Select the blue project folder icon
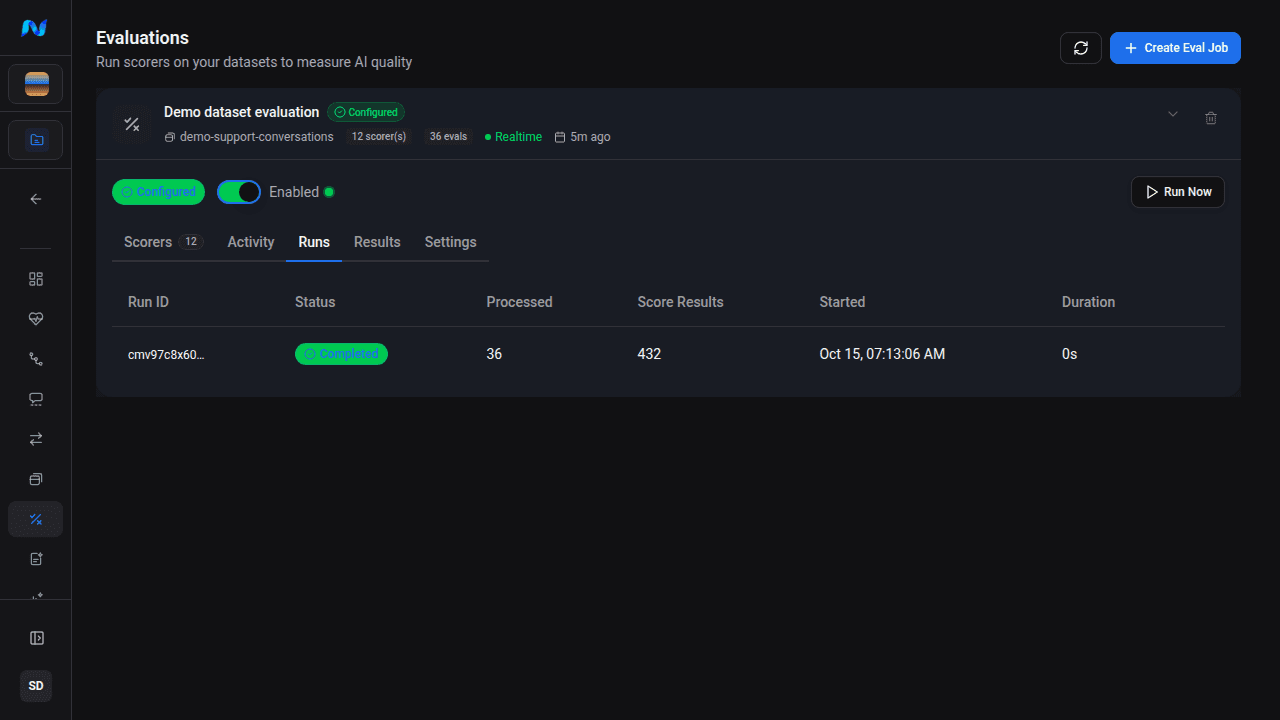The height and width of the screenshot is (720, 1280). point(36,140)
